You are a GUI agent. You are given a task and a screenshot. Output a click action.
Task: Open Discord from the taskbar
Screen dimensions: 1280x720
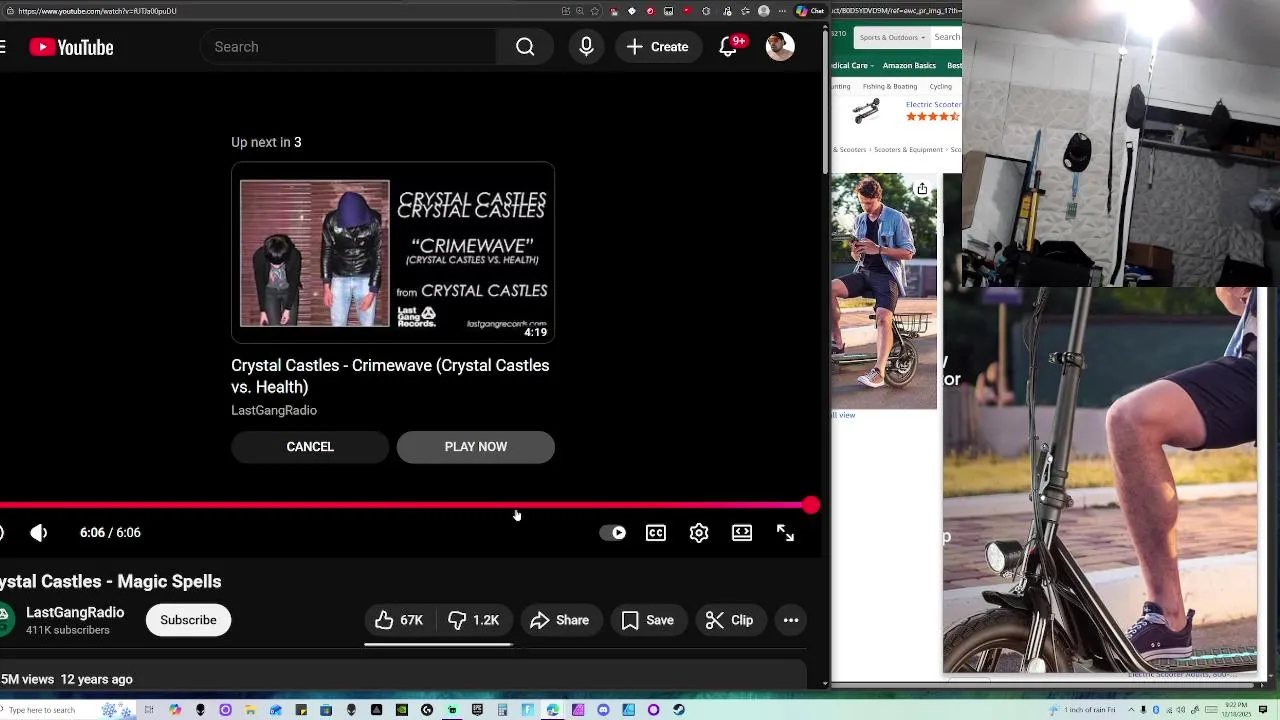[x=603, y=710]
